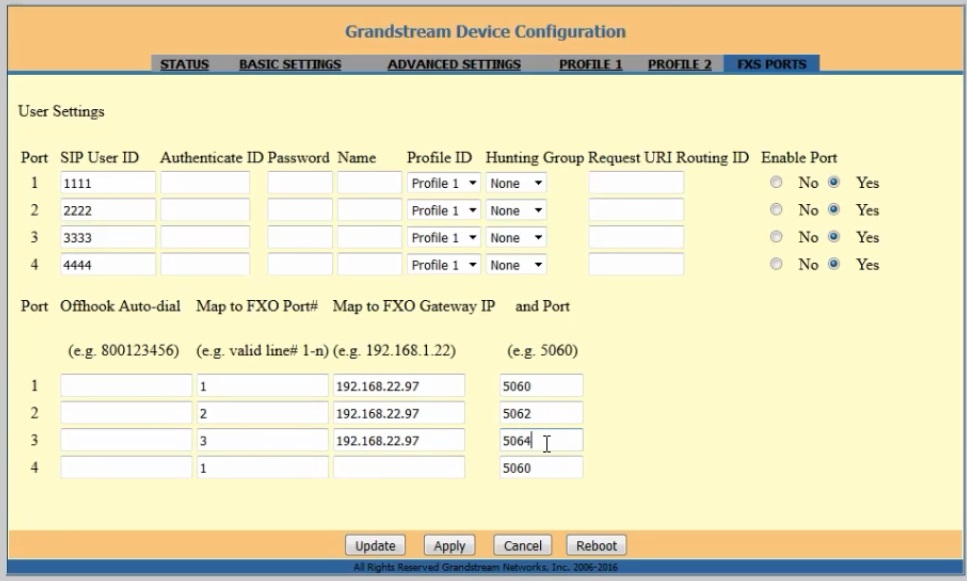967x581 pixels.
Task: Click Offhook Auto-dial field for port 1
Action: click(x=125, y=386)
